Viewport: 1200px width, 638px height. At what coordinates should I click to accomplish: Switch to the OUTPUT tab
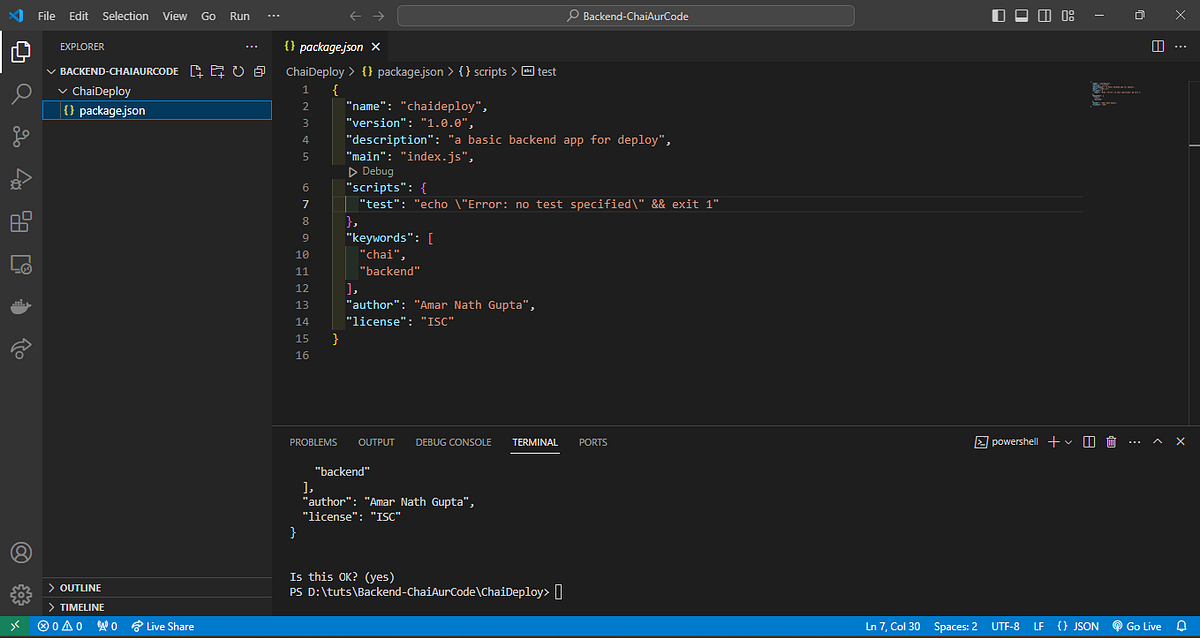coord(376,442)
